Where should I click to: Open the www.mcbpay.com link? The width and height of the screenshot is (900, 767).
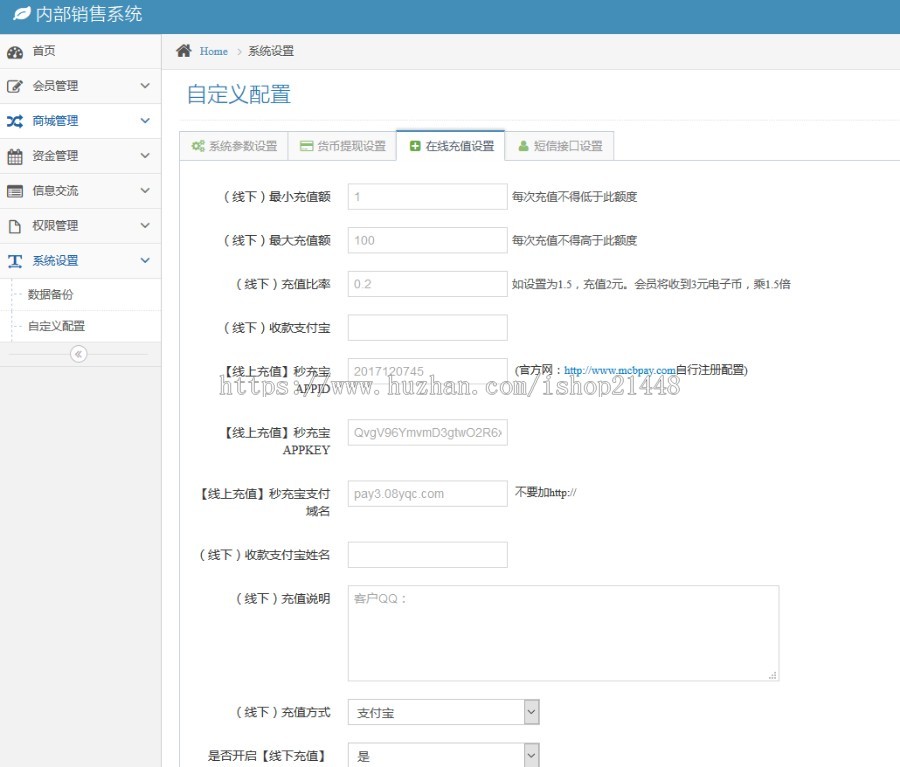coord(619,370)
